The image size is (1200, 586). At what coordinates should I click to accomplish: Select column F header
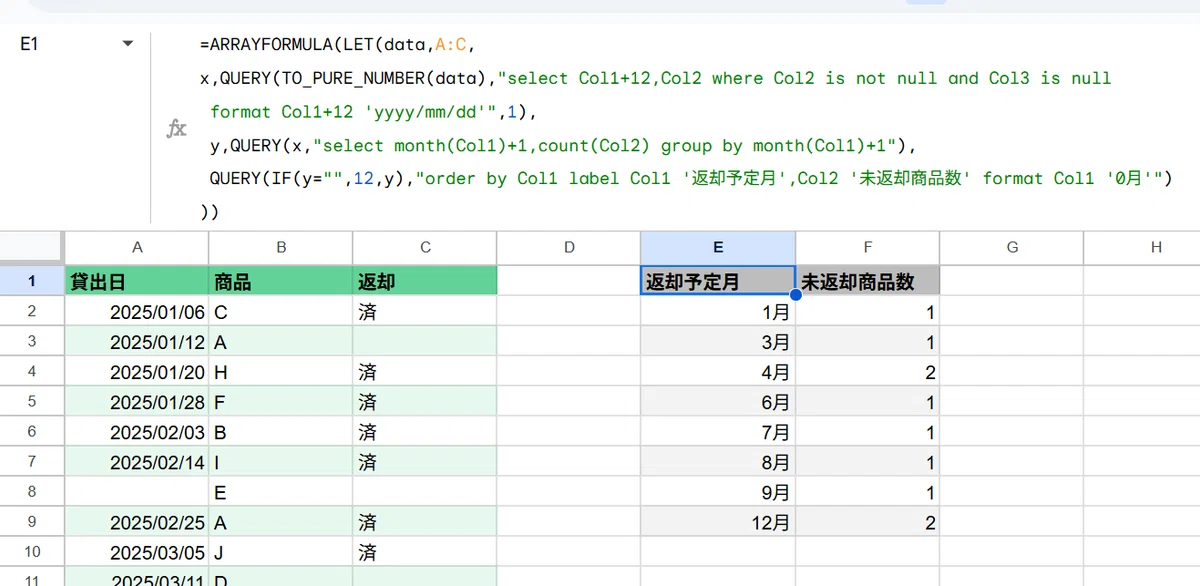pos(868,247)
